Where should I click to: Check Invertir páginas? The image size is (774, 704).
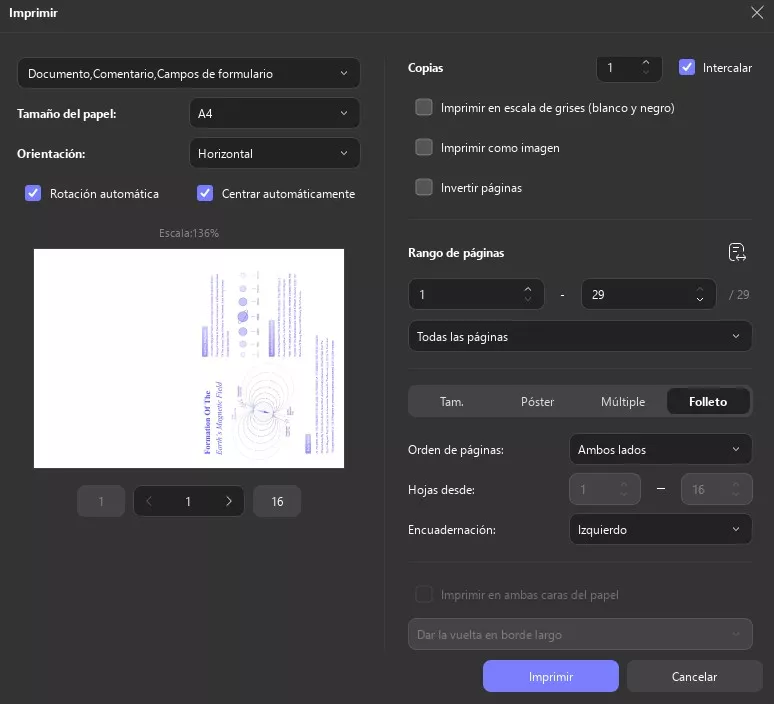(x=424, y=187)
